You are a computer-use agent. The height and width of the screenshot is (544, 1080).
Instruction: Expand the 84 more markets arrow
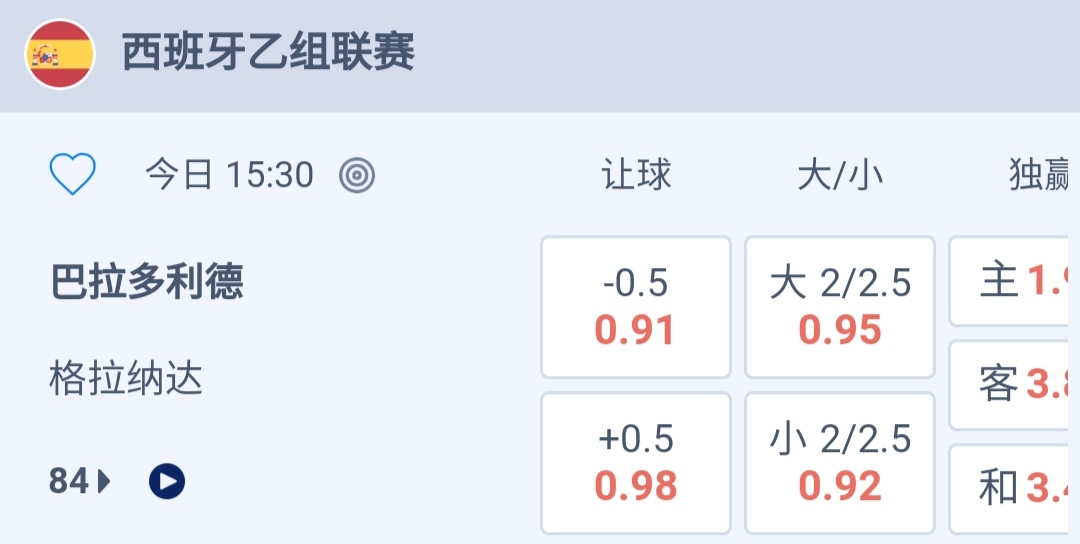[x=104, y=482]
